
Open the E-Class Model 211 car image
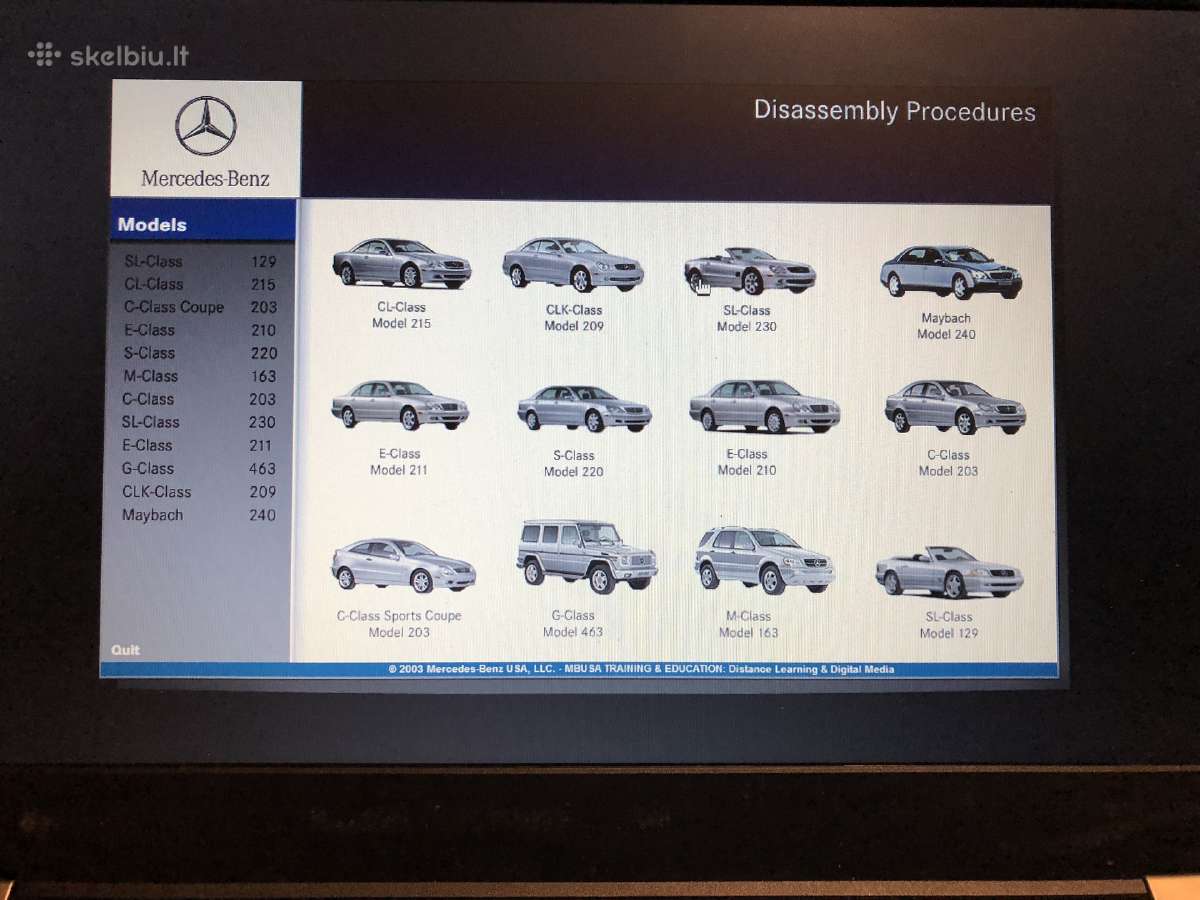coord(400,405)
